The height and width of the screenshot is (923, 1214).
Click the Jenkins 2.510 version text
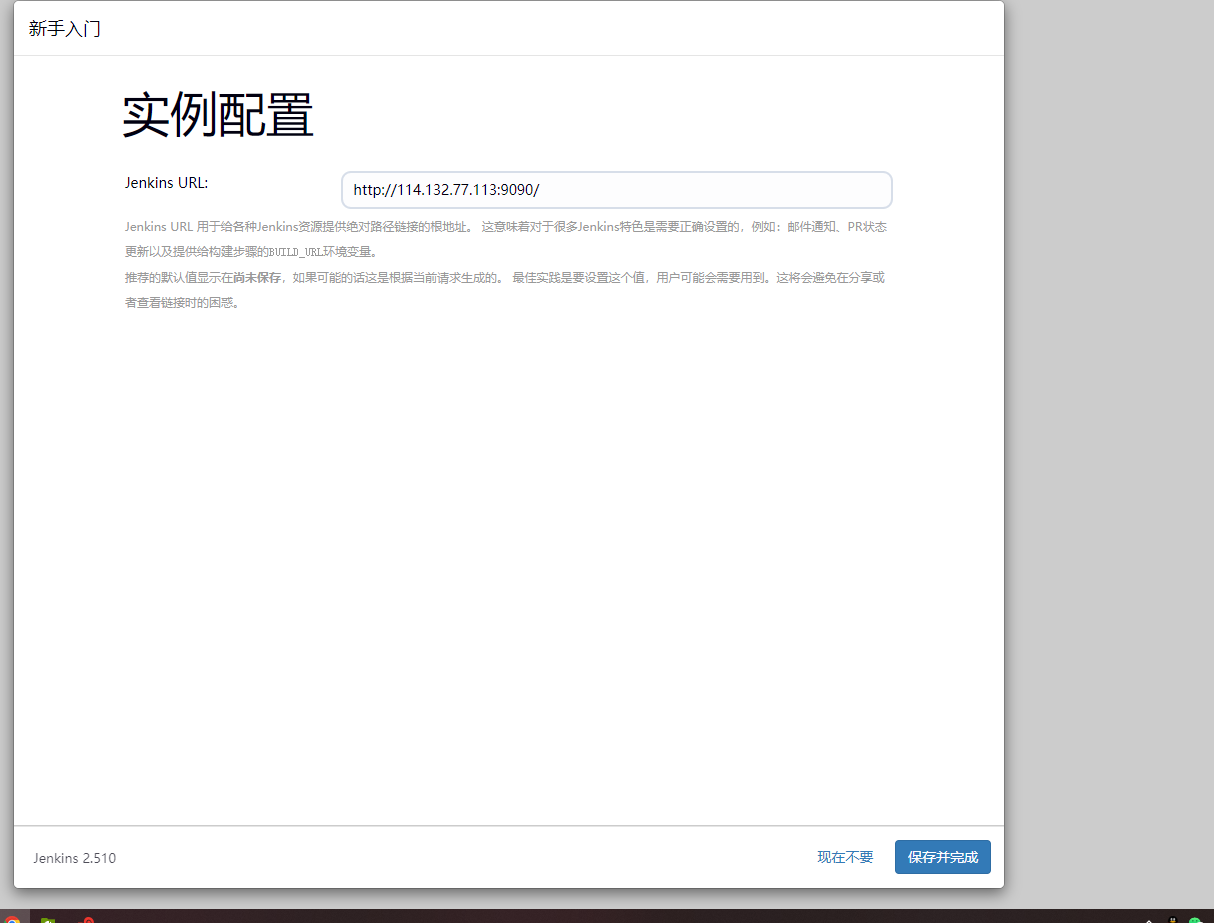coord(74,858)
